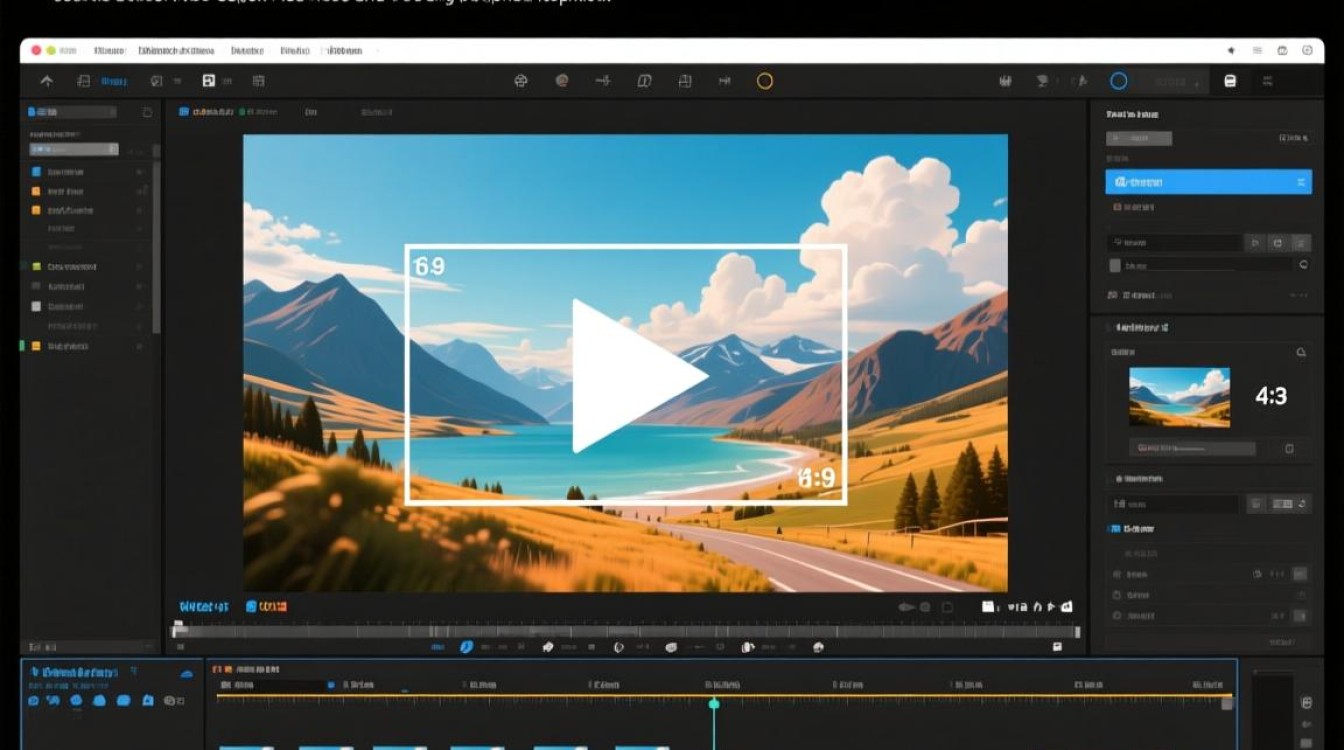Click the white rounded button right of the blue ring
Image resolution: width=1344 pixels, height=750 pixels.
pos(1230,81)
